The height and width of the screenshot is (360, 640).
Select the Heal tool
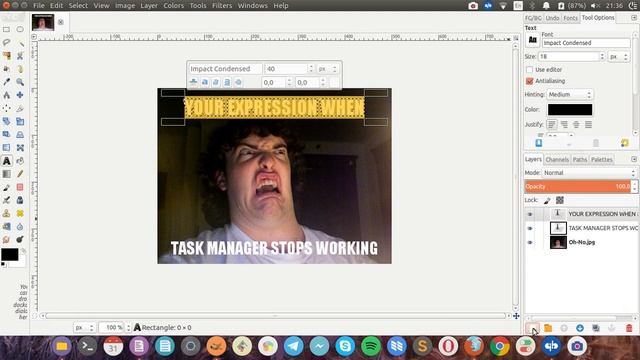coord(20,213)
